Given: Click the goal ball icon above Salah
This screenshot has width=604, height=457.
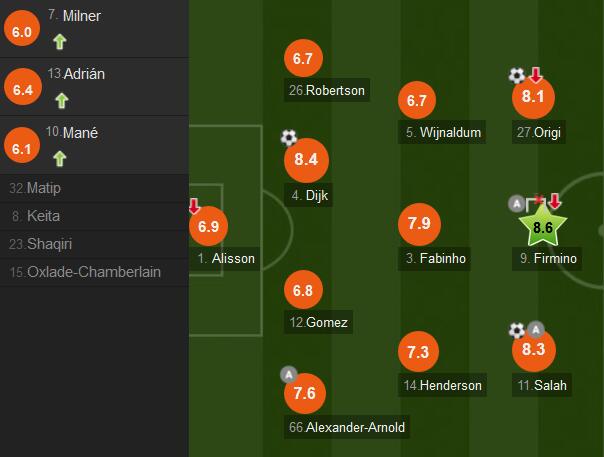Looking at the screenshot, I should [517, 331].
